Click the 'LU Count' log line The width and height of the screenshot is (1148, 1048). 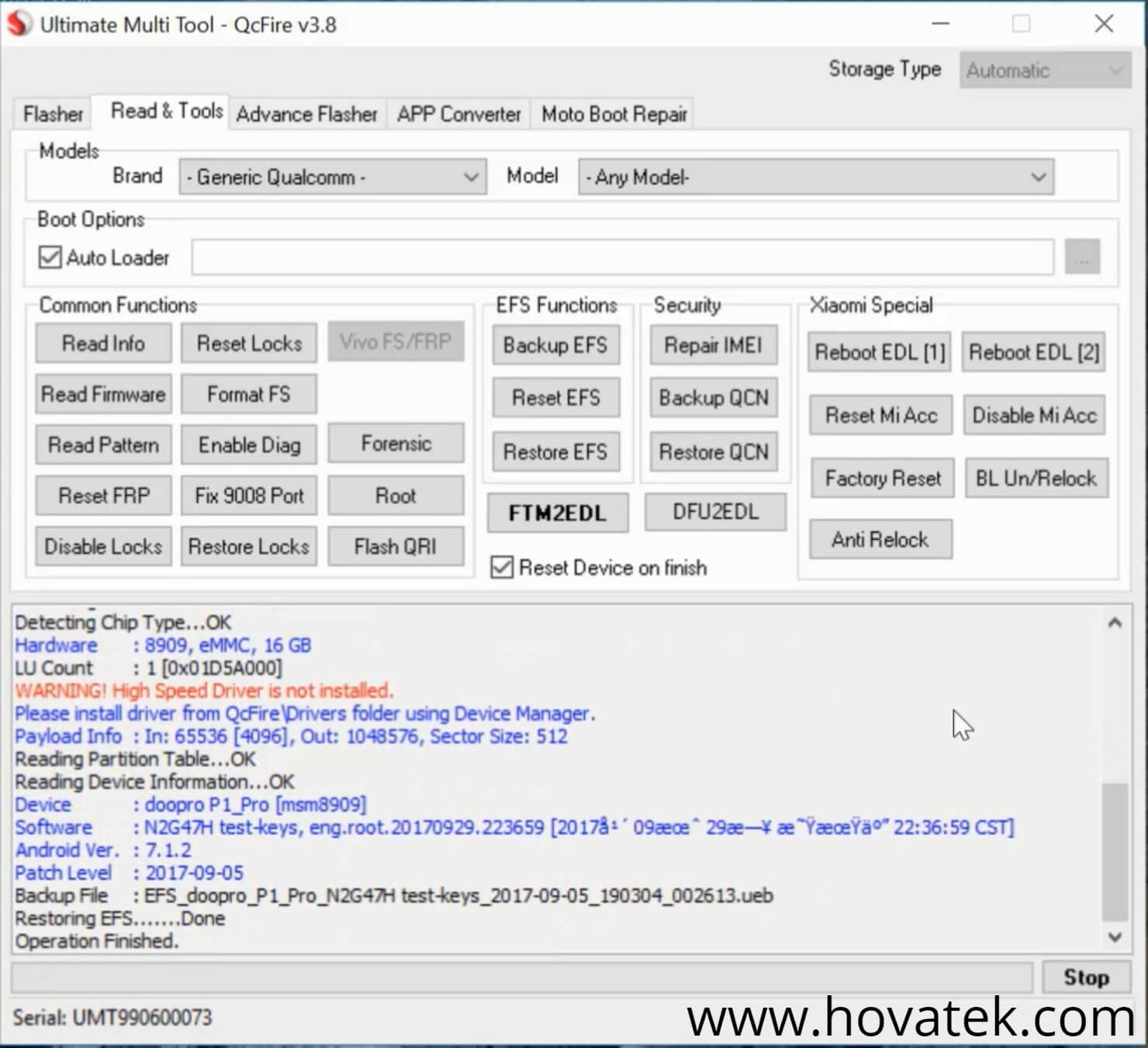(x=148, y=668)
